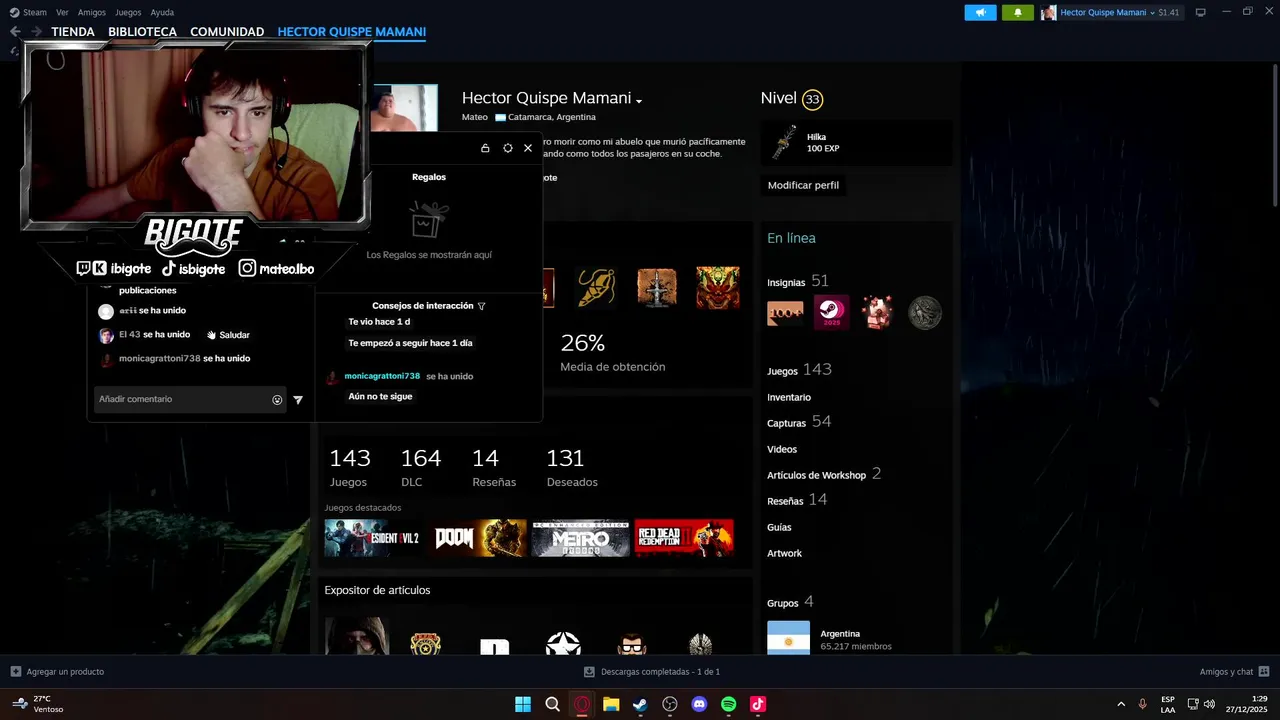
Task: Switch to Big Picture mode icon
Action: coord(1200,12)
